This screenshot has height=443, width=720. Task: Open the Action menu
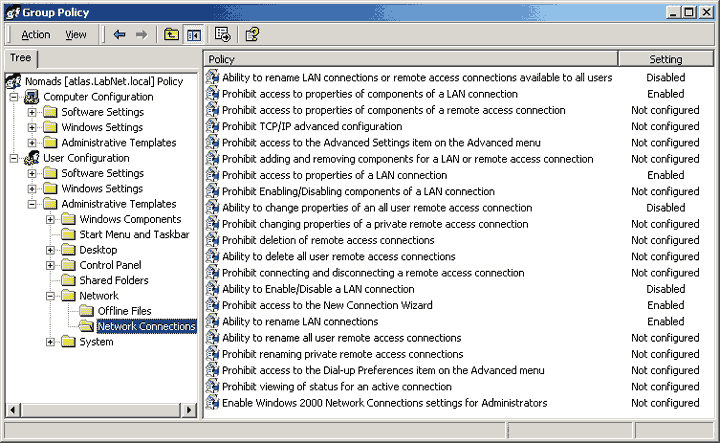pos(35,35)
